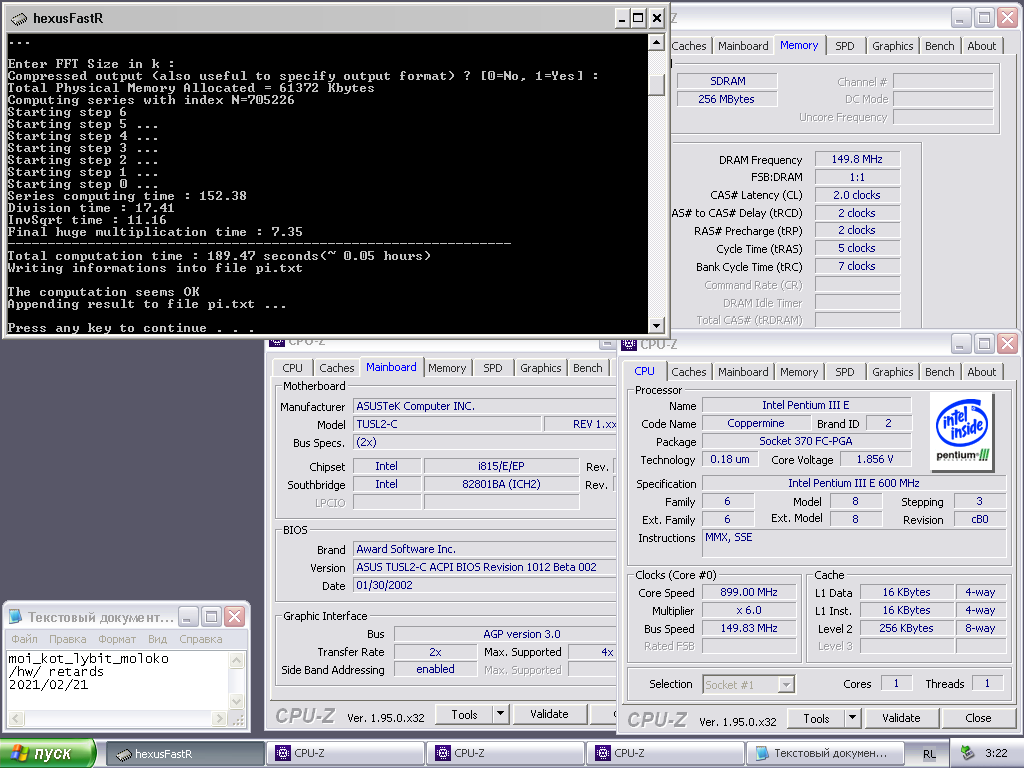Click the Bus Speed value 149.83 MHz

point(748,628)
